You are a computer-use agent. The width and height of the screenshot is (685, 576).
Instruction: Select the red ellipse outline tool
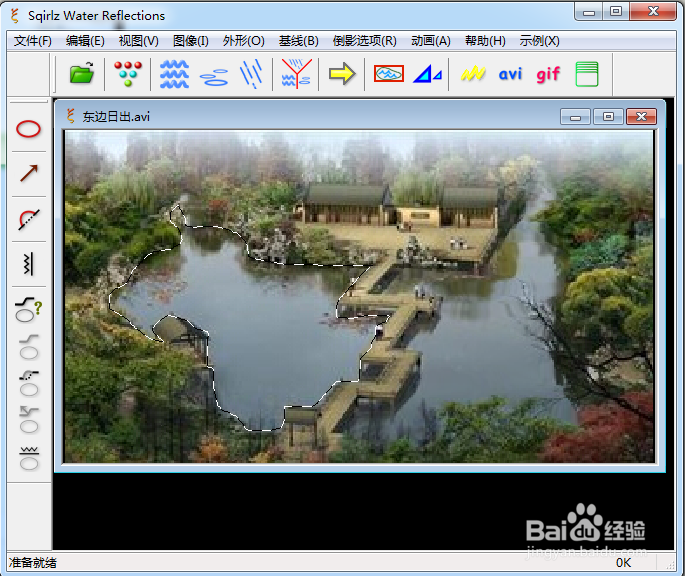[28, 129]
